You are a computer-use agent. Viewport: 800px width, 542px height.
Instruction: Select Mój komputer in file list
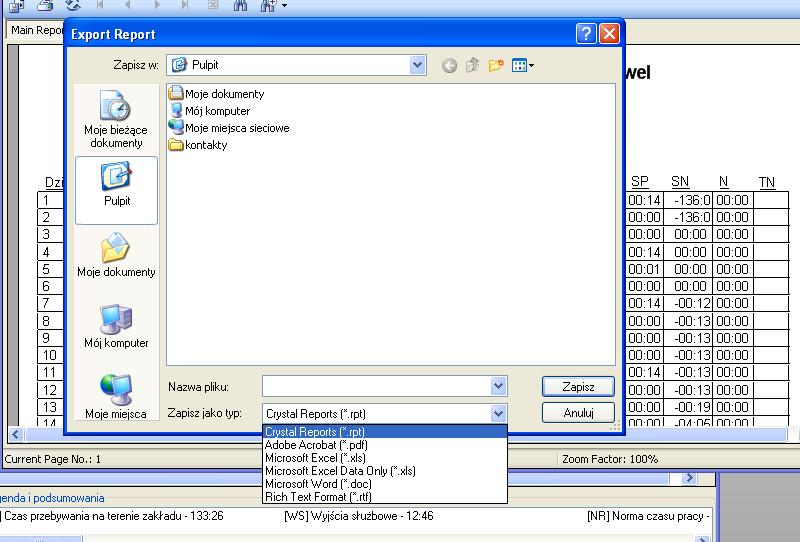click(x=209, y=111)
